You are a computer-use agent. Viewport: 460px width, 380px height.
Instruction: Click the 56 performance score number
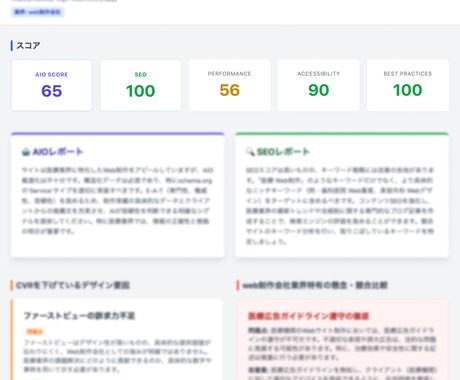coord(230,90)
